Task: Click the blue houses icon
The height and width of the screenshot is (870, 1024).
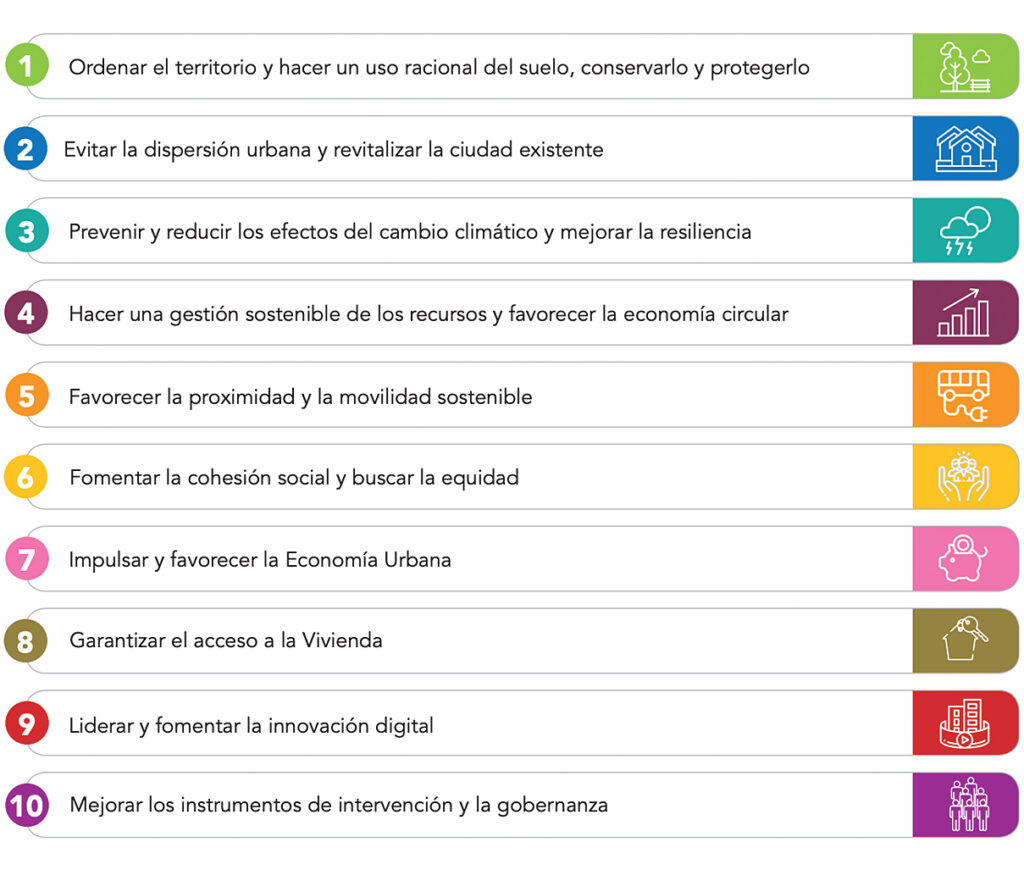Action: 964,149
